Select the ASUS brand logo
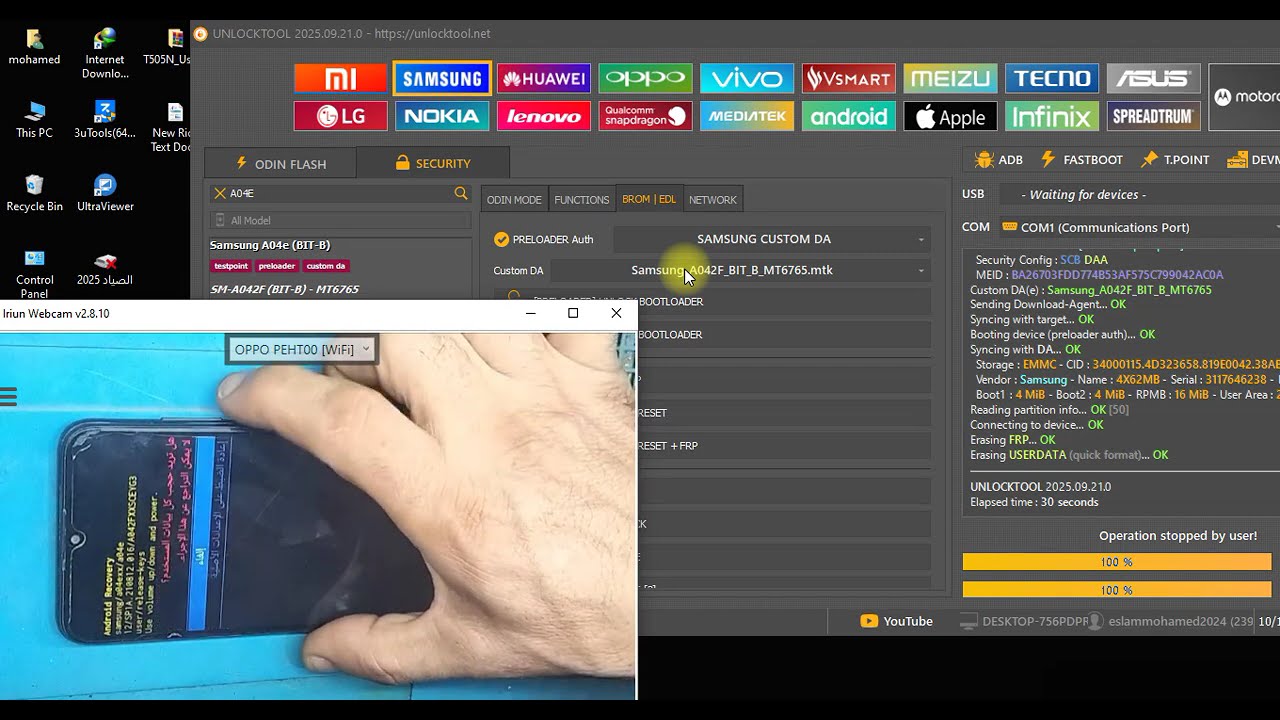The width and height of the screenshot is (1280, 720). click(x=1153, y=78)
